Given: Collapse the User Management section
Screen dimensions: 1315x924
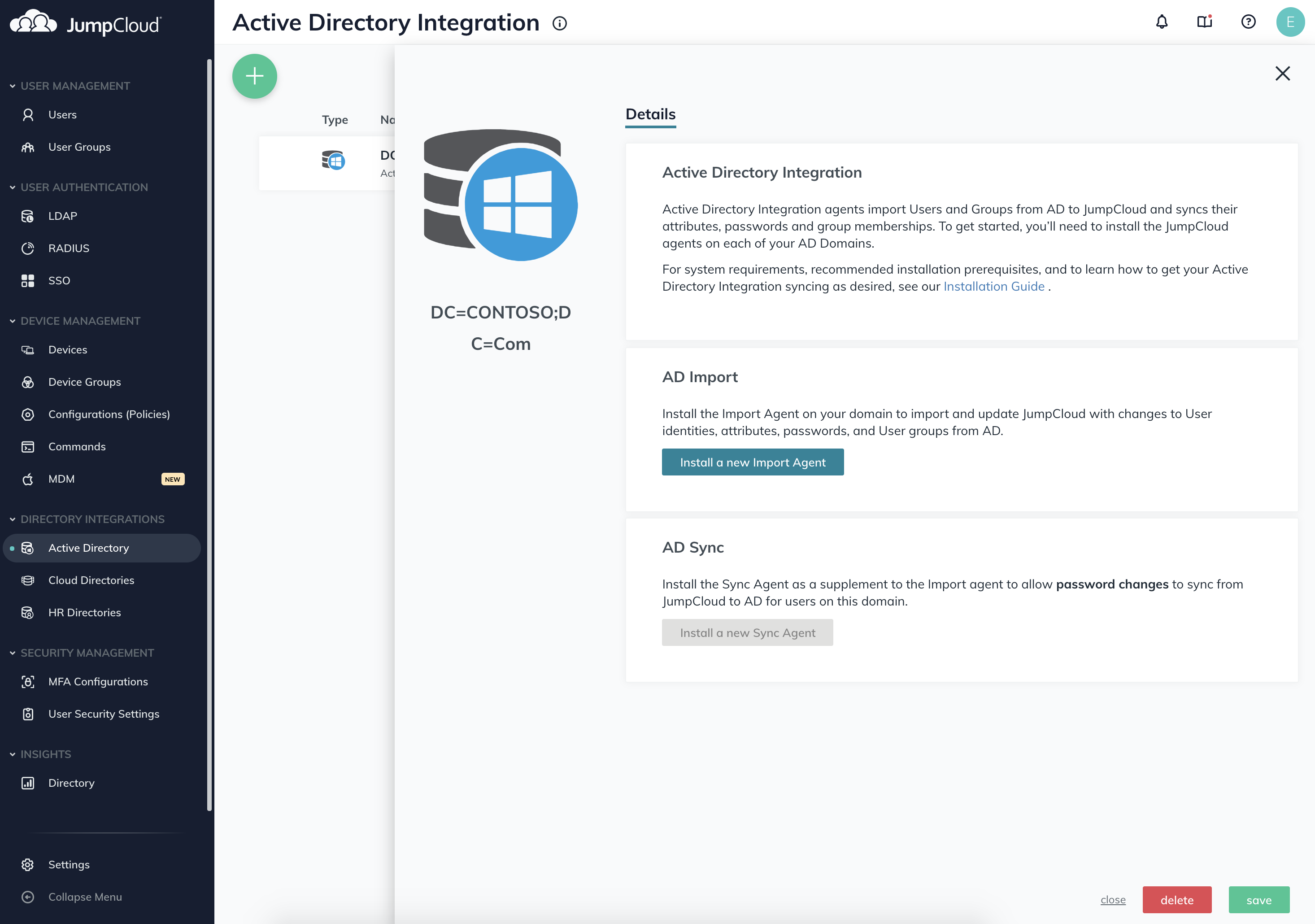Looking at the screenshot, I should (x=13, y=86).
